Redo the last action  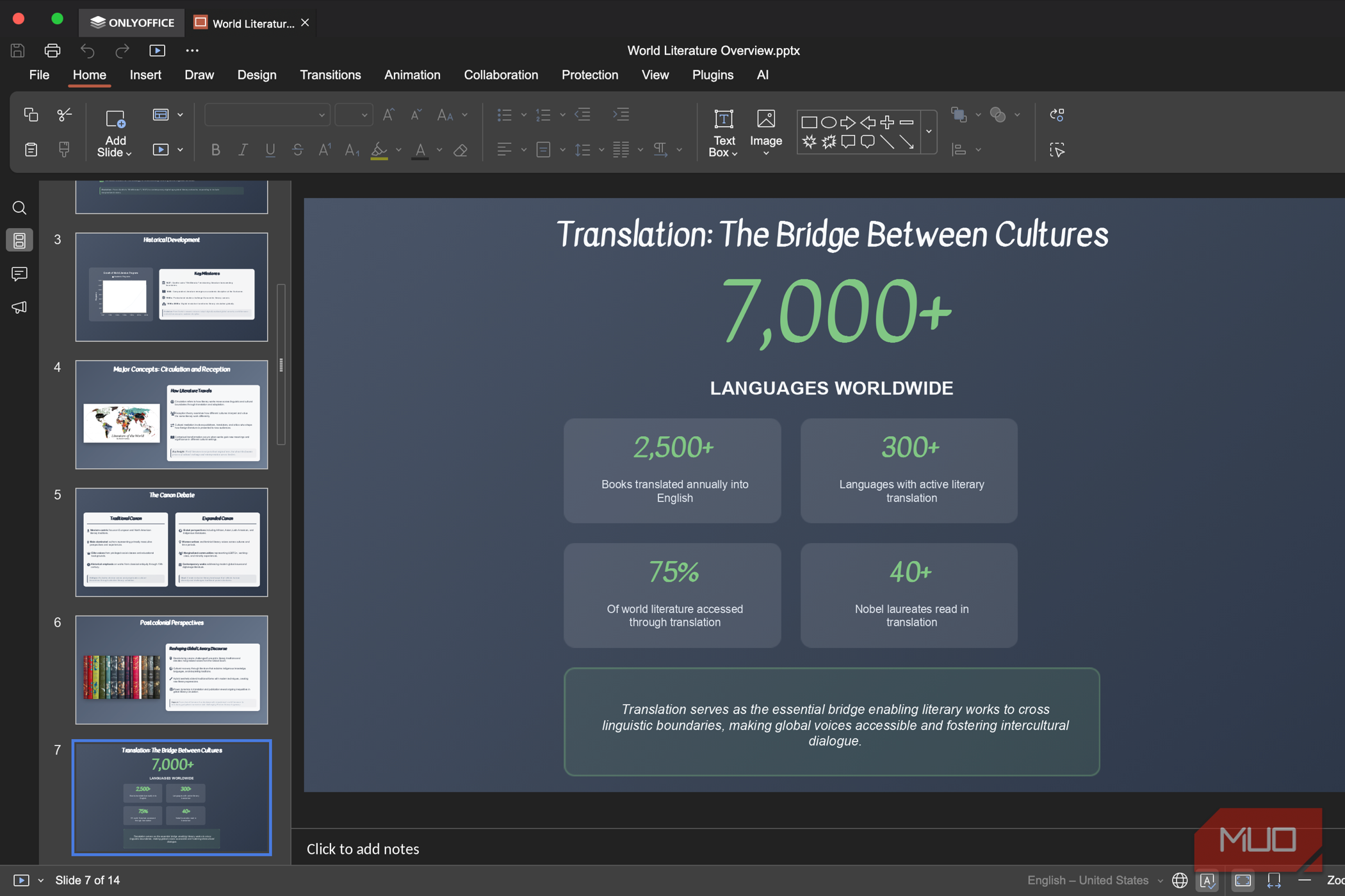122,50
